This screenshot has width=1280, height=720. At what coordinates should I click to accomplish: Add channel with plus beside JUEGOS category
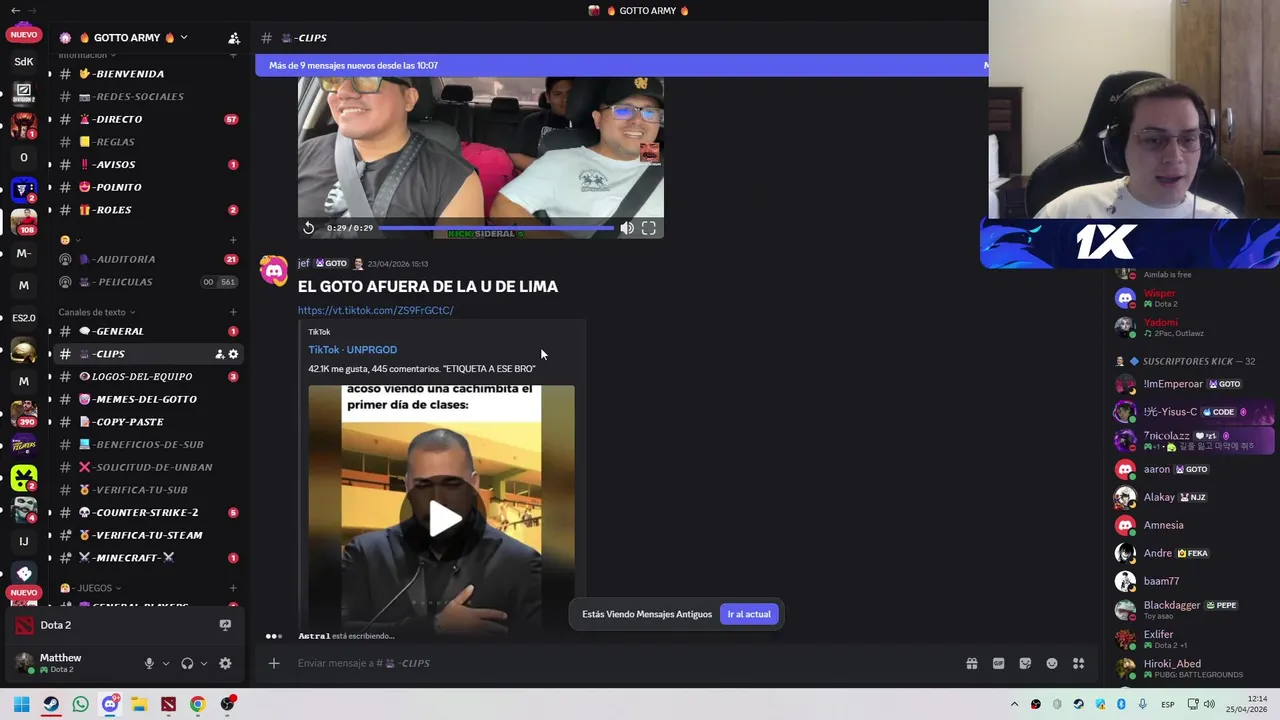coord(233,588)
